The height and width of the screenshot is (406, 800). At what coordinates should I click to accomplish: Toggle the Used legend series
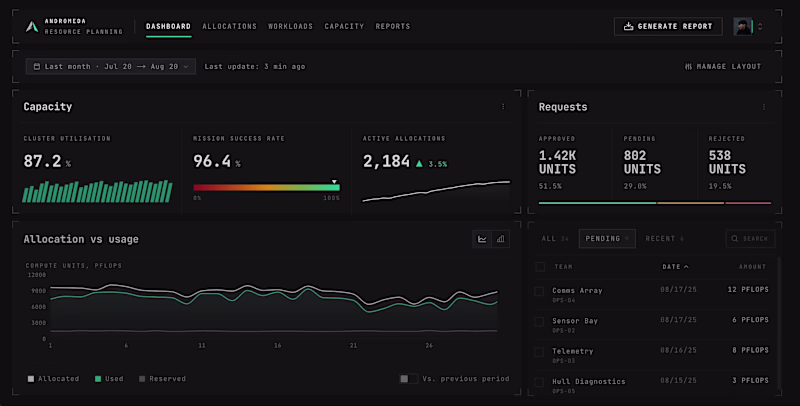(109, 378)
